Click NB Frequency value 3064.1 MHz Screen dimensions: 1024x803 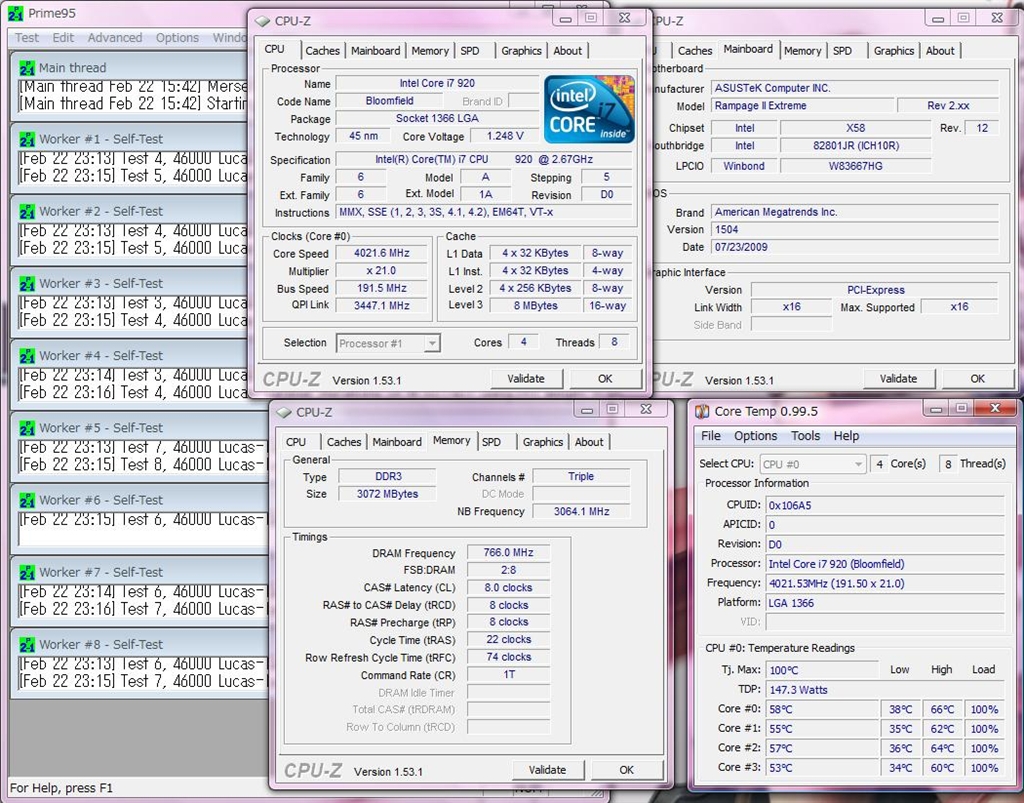point(581,512)
